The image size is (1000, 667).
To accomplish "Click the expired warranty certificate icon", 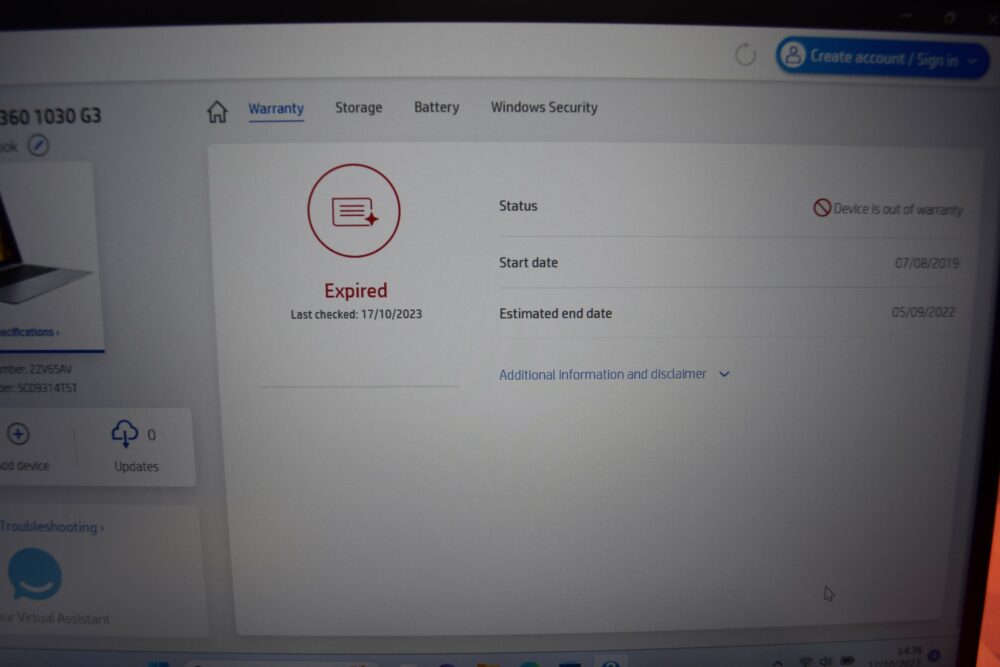I will (x=354, y=211).
